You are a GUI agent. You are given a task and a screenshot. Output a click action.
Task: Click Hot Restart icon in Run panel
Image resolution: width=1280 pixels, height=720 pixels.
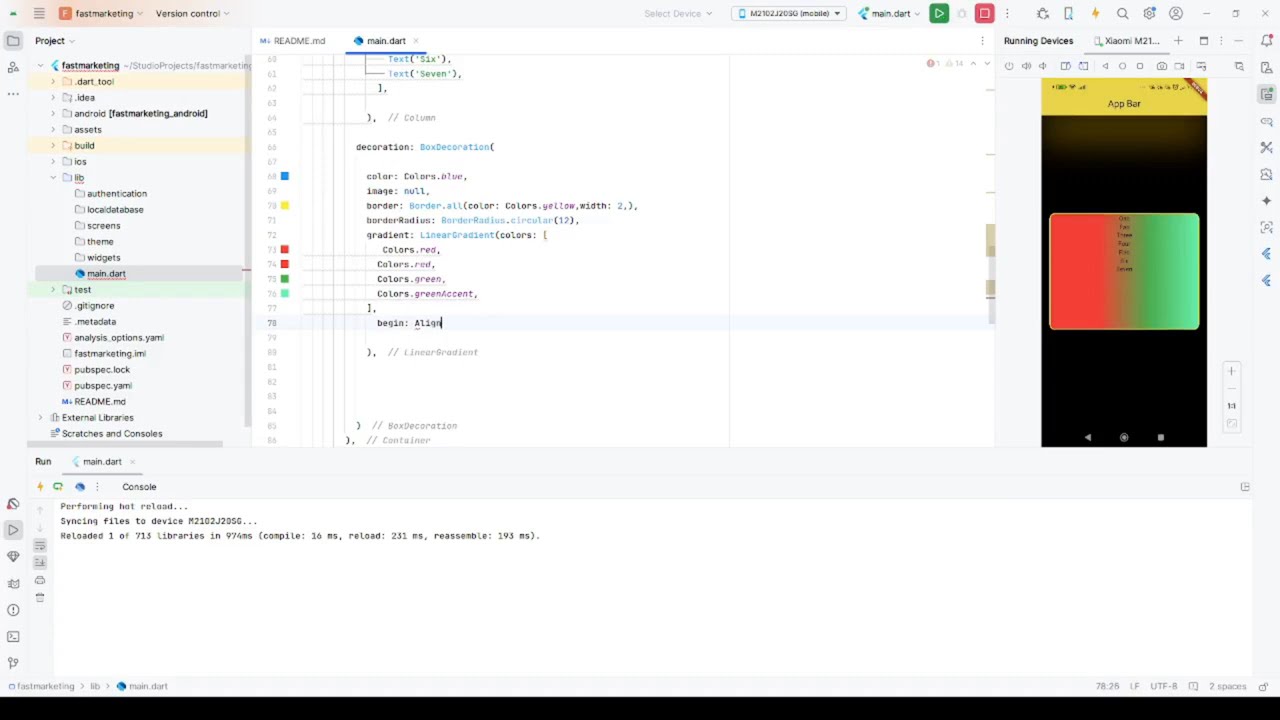[58, 487]
